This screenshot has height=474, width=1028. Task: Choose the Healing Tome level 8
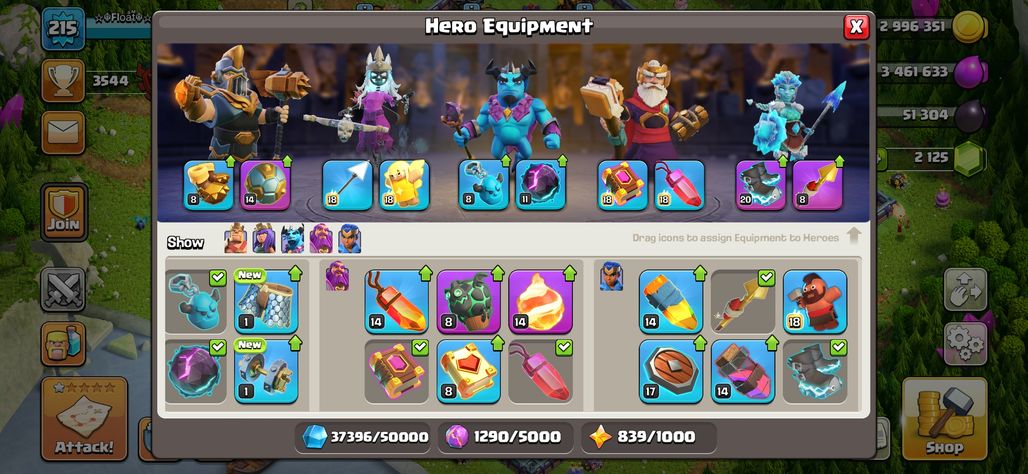(x=468, y=371)
